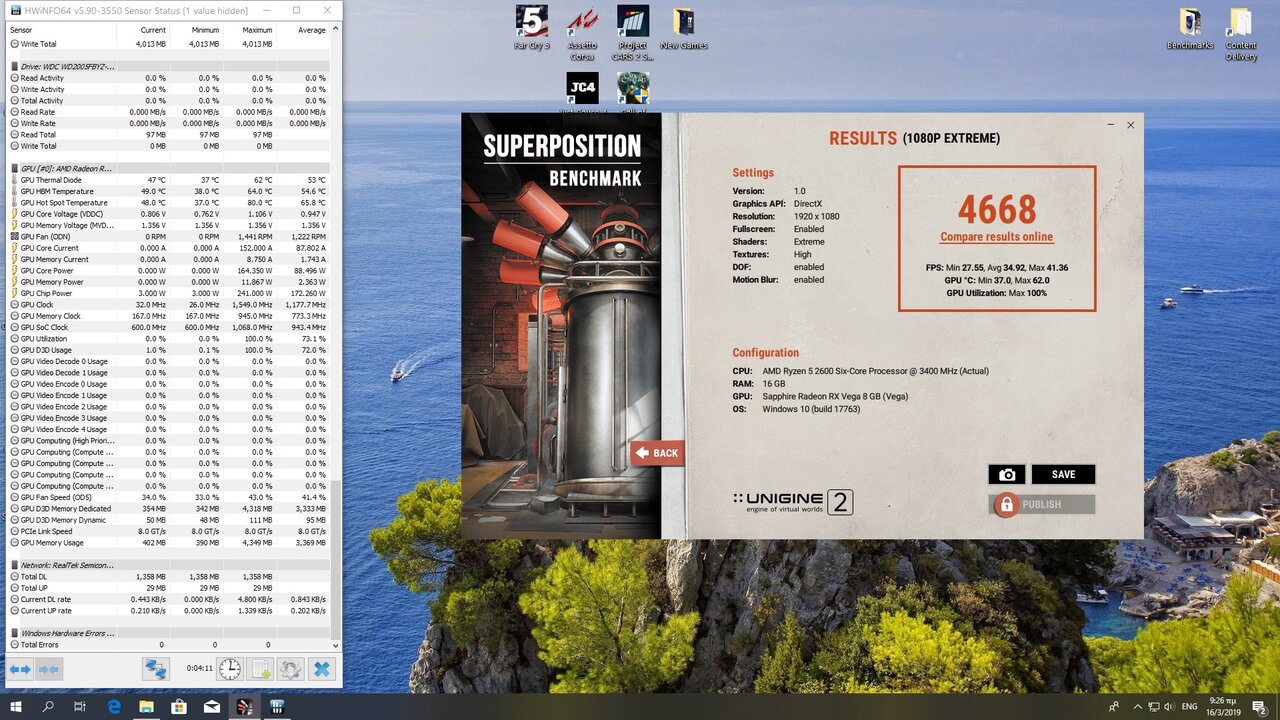Click the HWiNFO collapse window arrows button

point(49,669)
